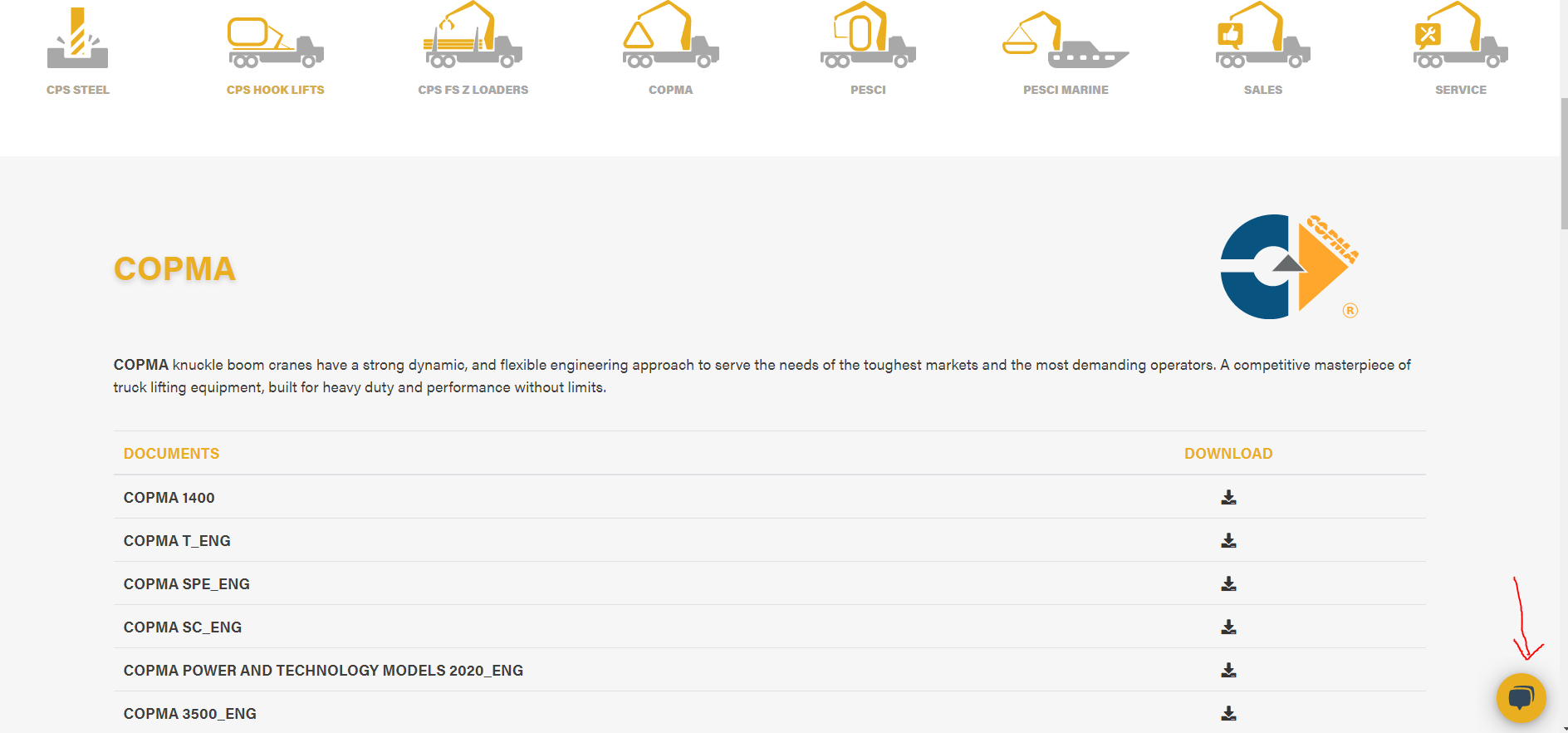This screenshot has width=1568, height=733.
Task: Click the DOWNLOAD column header
Action: 1228,454
